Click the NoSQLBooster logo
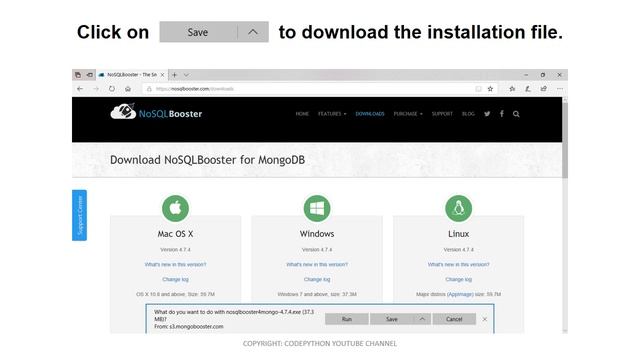 coord(156,112)
